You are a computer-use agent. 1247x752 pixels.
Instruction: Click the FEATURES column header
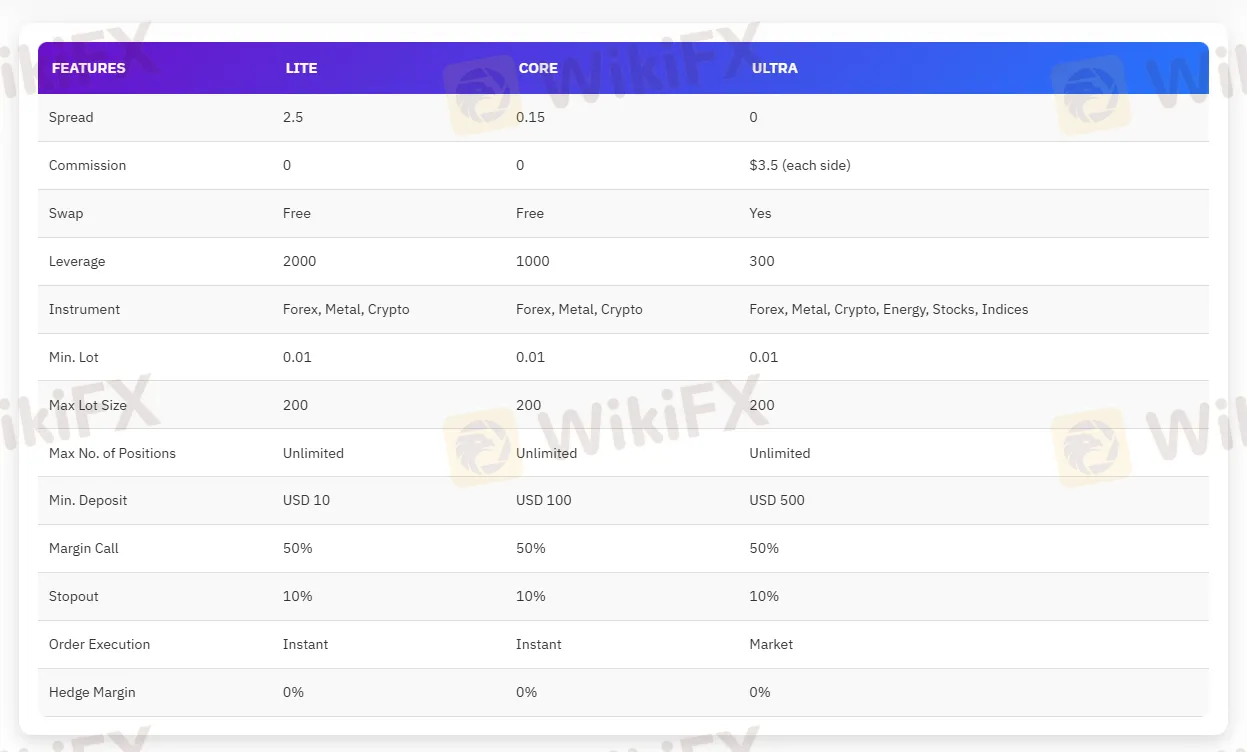[x=88, y=68]
